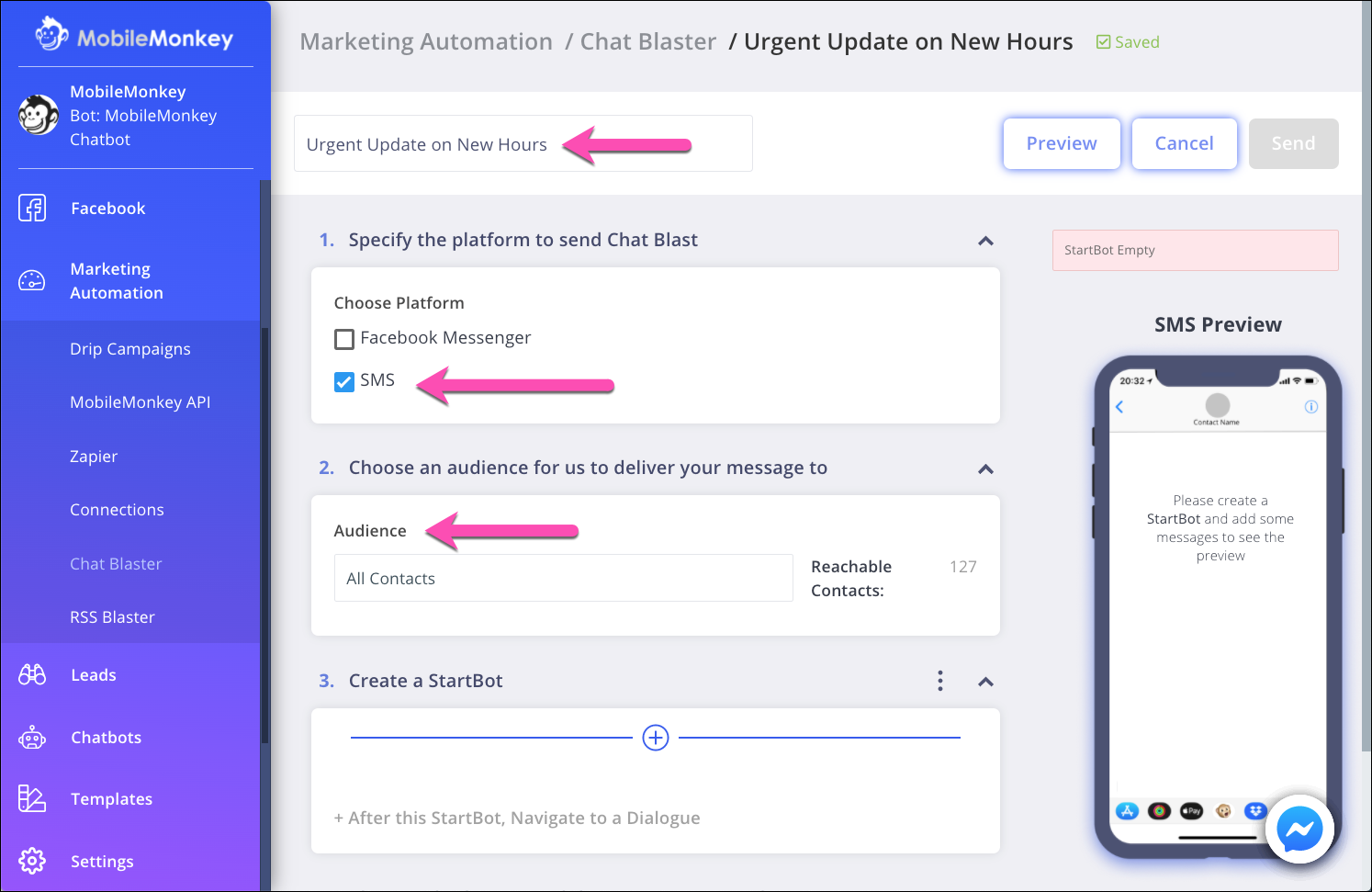Click the MobileMonkey logo icon
1372x892 pixels.
click(51, 34)
